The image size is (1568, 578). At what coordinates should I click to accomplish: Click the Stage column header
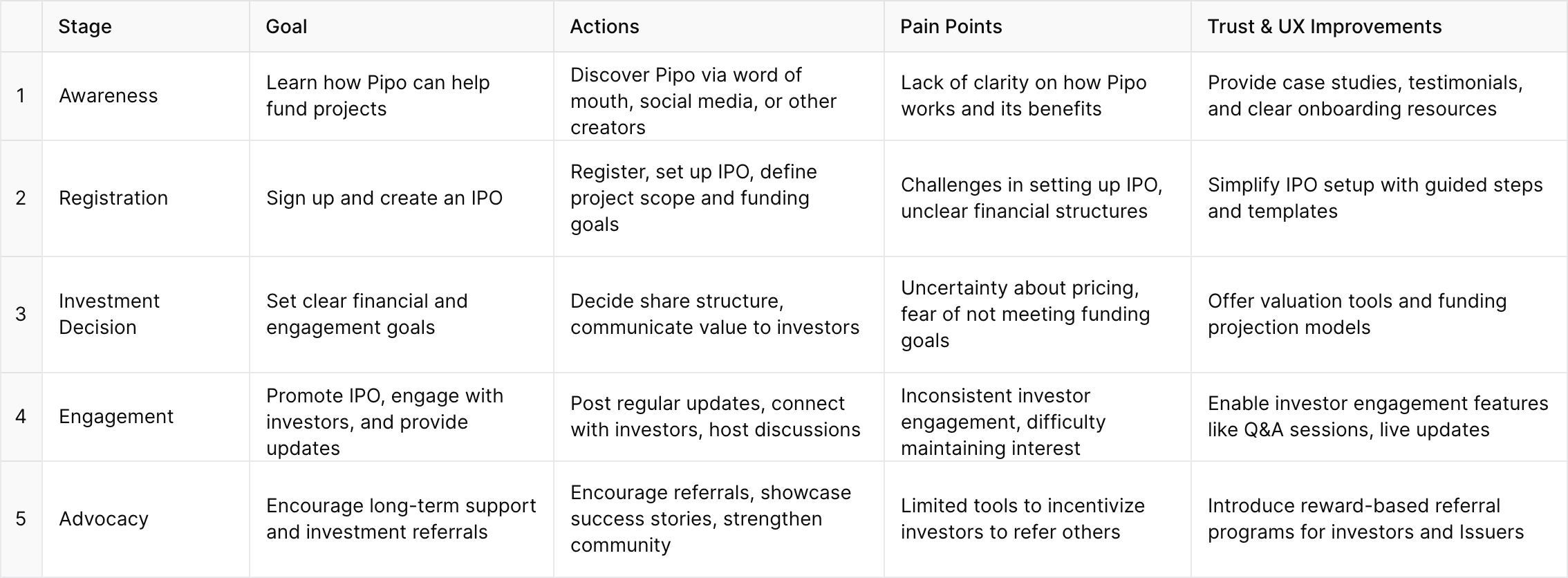146,26
